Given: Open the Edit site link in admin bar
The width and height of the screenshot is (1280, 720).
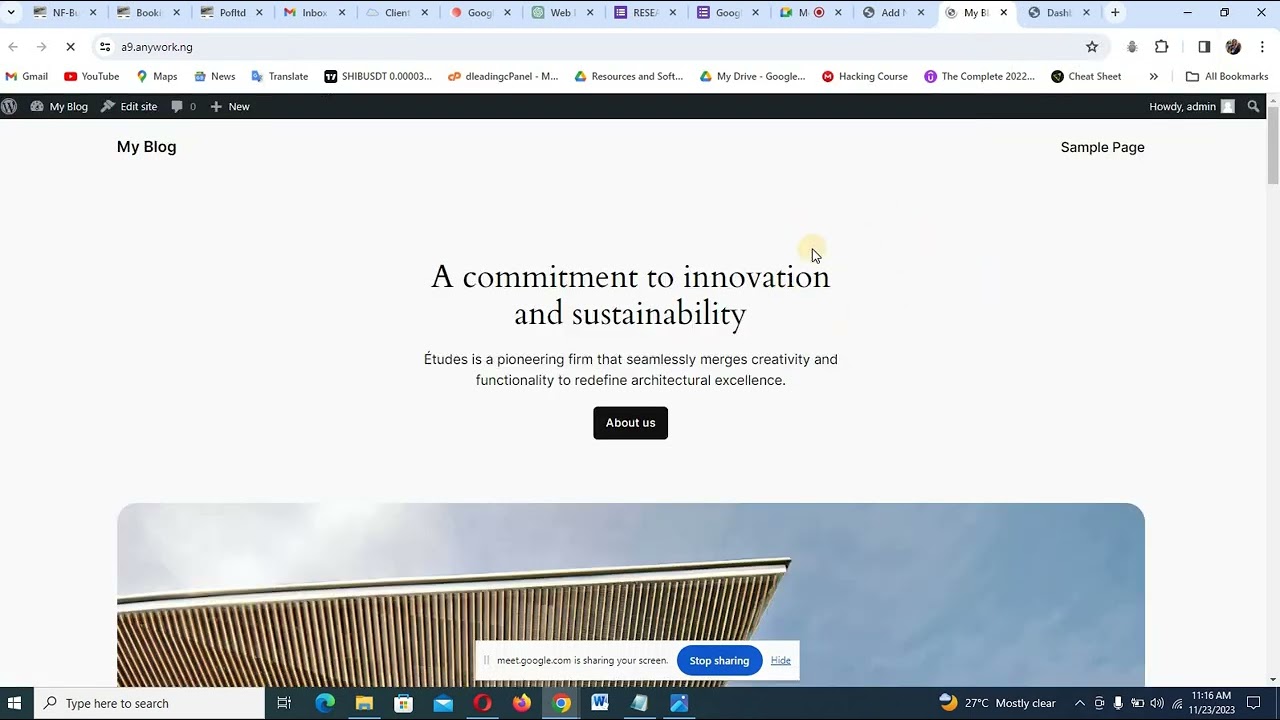Looking at the screenshot, I should point(129,106).
